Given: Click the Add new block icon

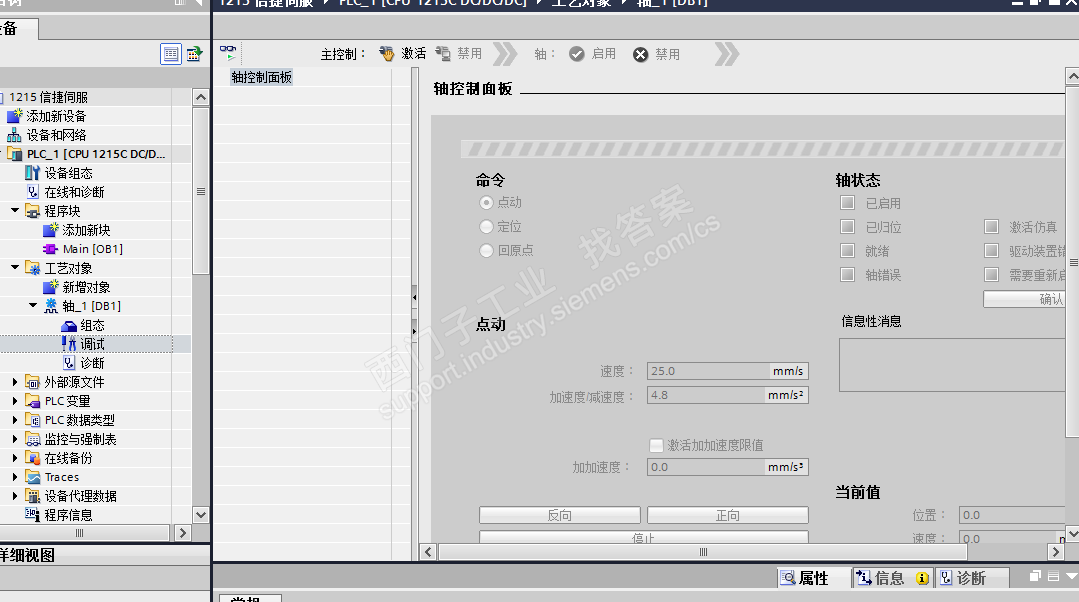Looking at the screenshot, I should tap(50, 230).
